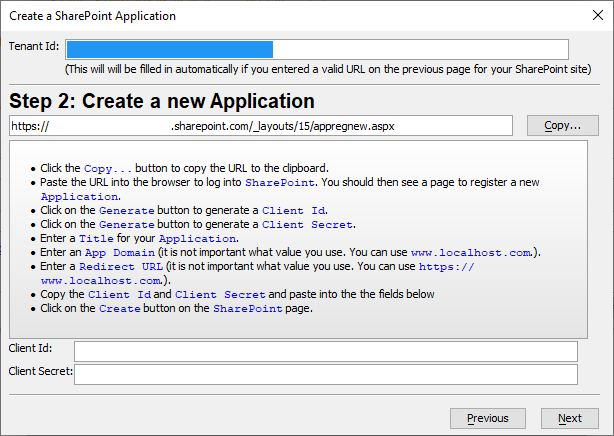Focus the Client Secret text box
The image size is (614, 436).
pos(326,374)
